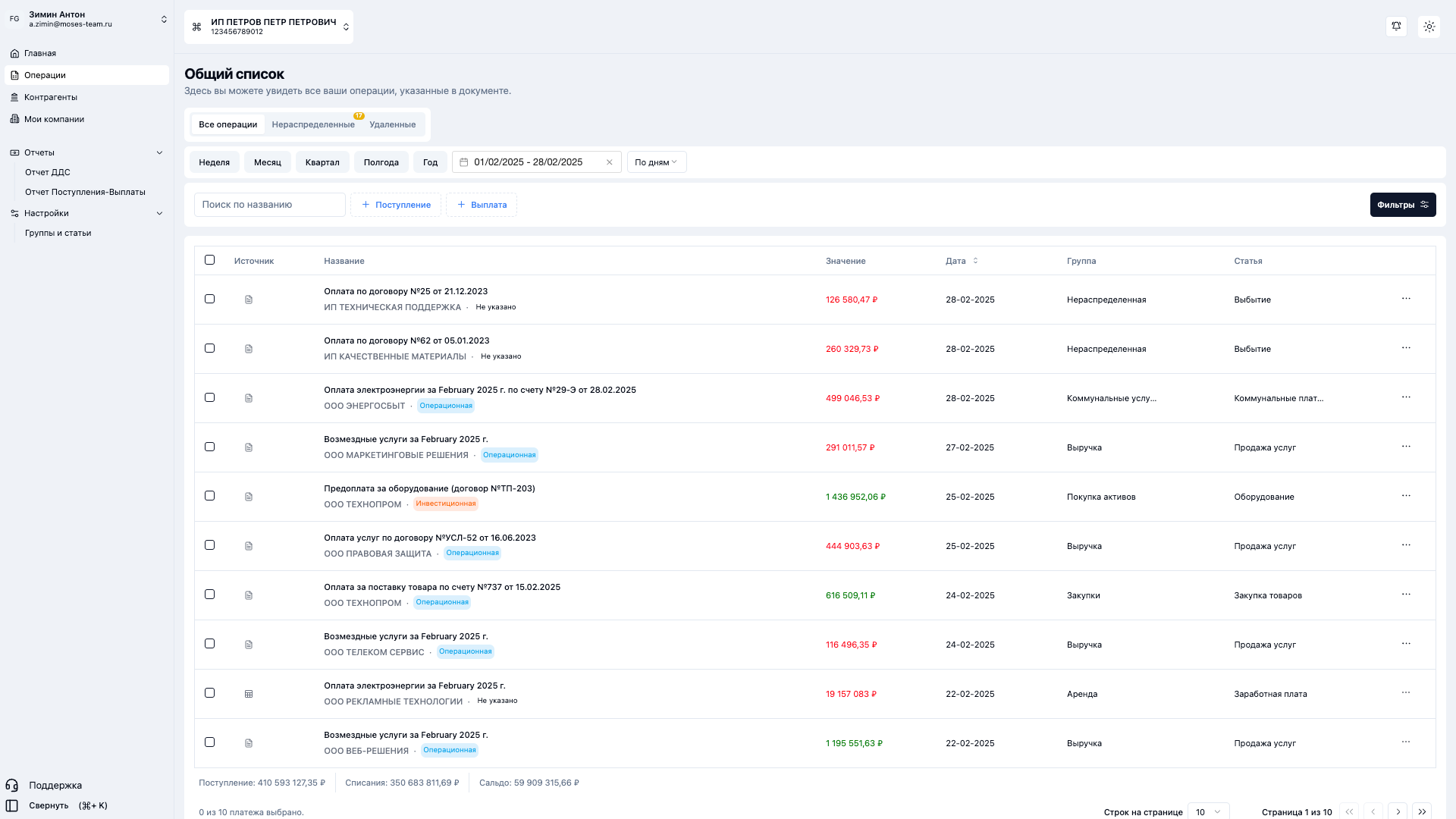Click source document icon for ИП ТЕХНИЧЕСКАЯ ПОДДЕРЖКА row

coord(249,300)
